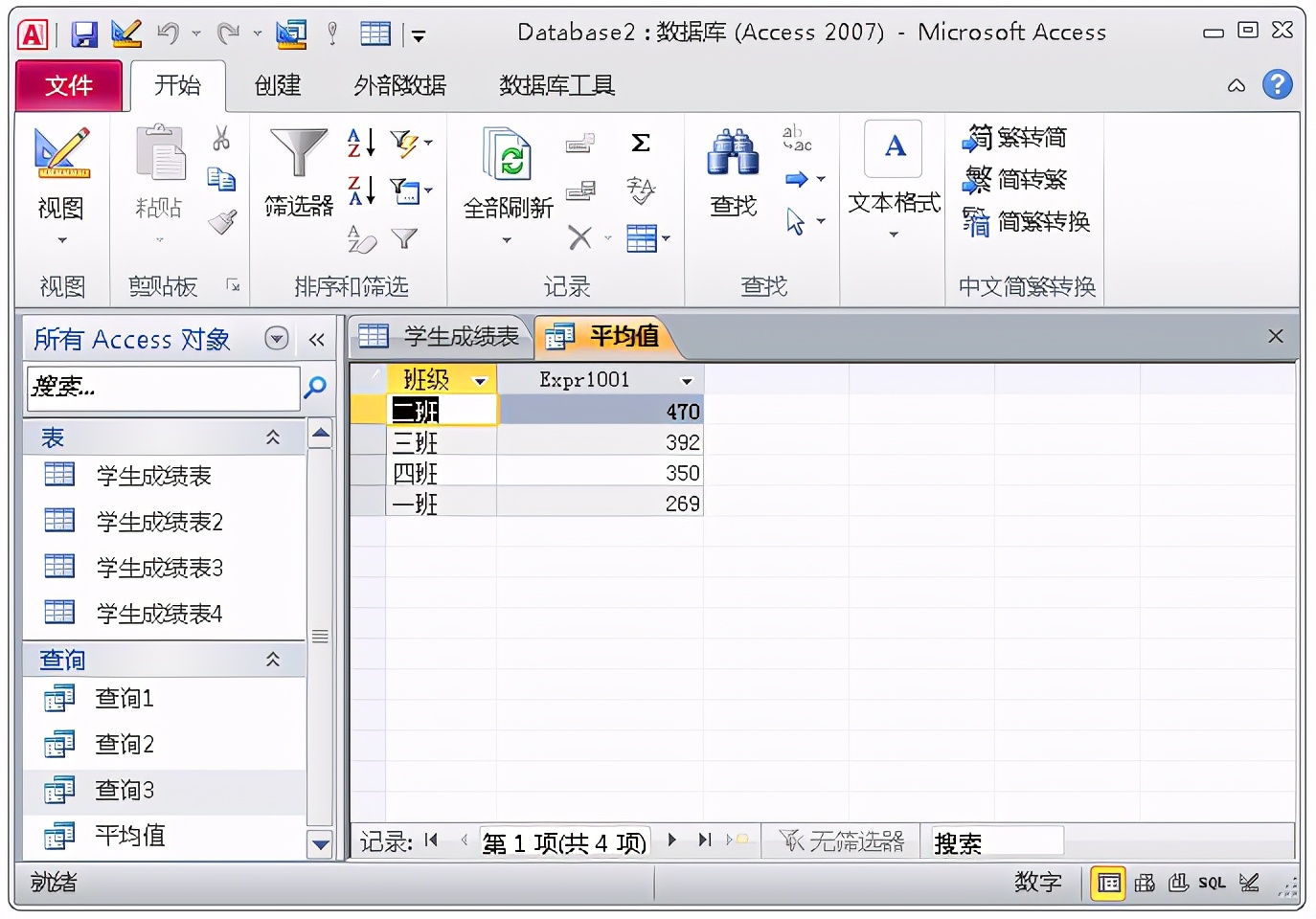Screen dimensions: 1316x919
Task: Select the Σ 合计 totals icon
Action: [x=640, y=144]
